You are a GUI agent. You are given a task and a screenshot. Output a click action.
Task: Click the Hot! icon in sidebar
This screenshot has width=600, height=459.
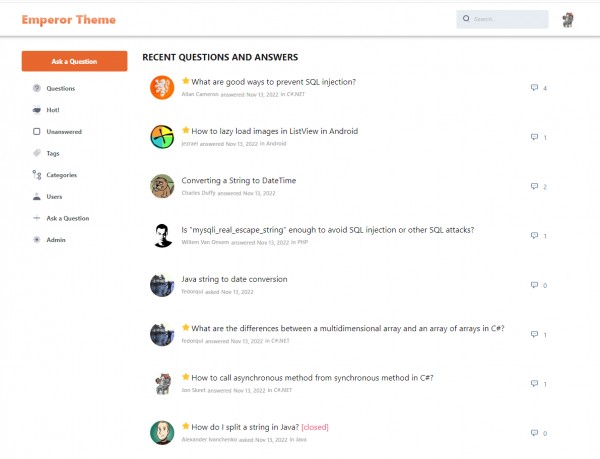coord(37,110)
